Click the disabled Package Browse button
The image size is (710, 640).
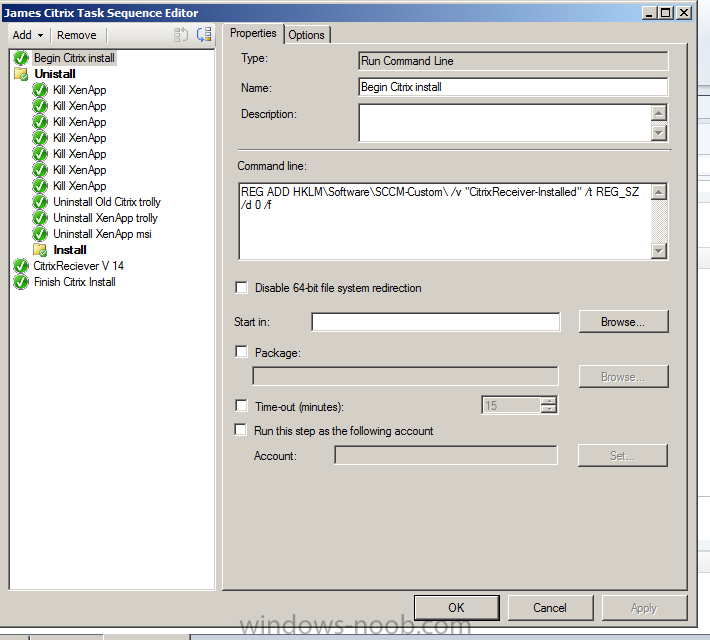click(623, 377)
